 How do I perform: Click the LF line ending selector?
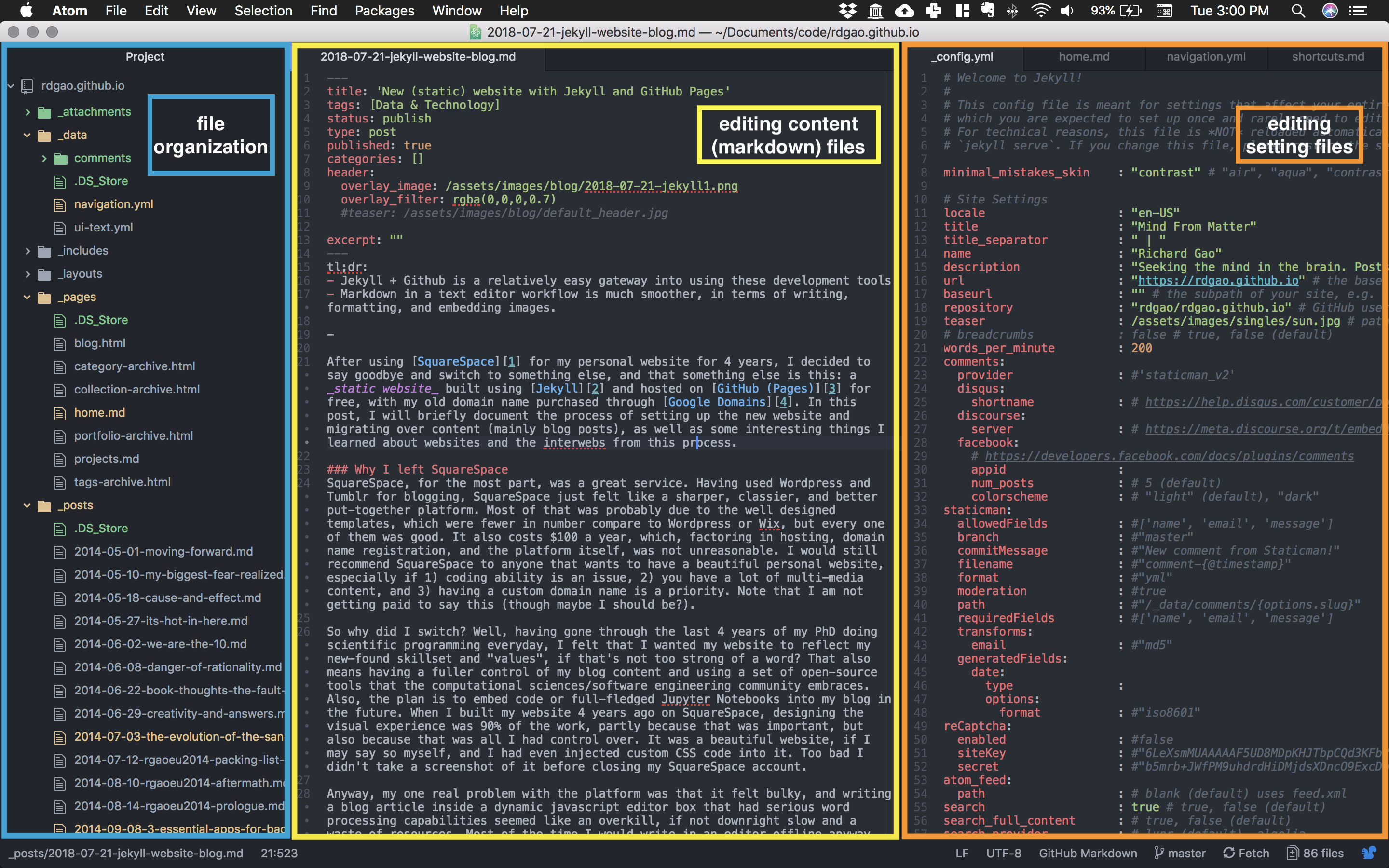[962, 853]
